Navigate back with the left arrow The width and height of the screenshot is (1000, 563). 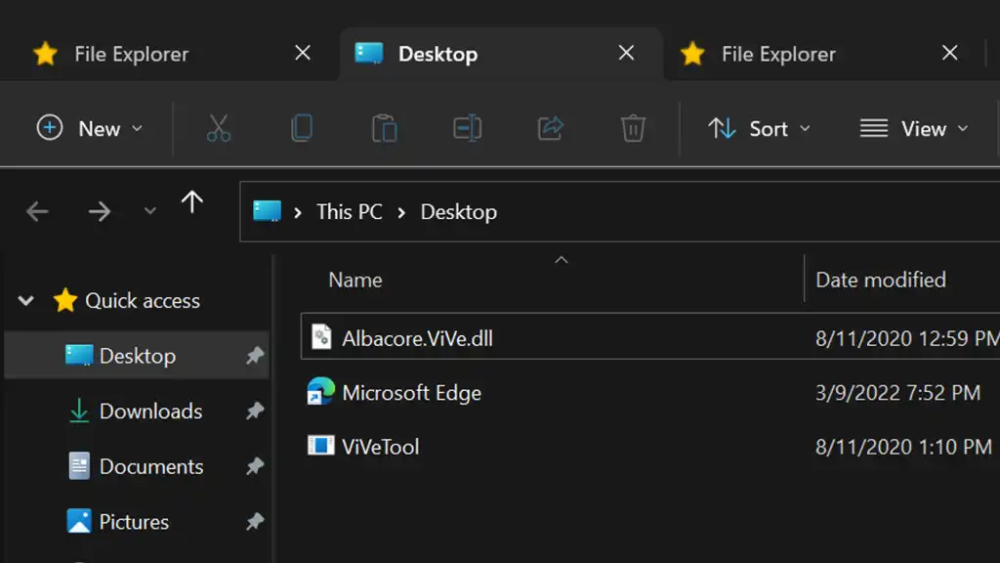click(38, 211)
